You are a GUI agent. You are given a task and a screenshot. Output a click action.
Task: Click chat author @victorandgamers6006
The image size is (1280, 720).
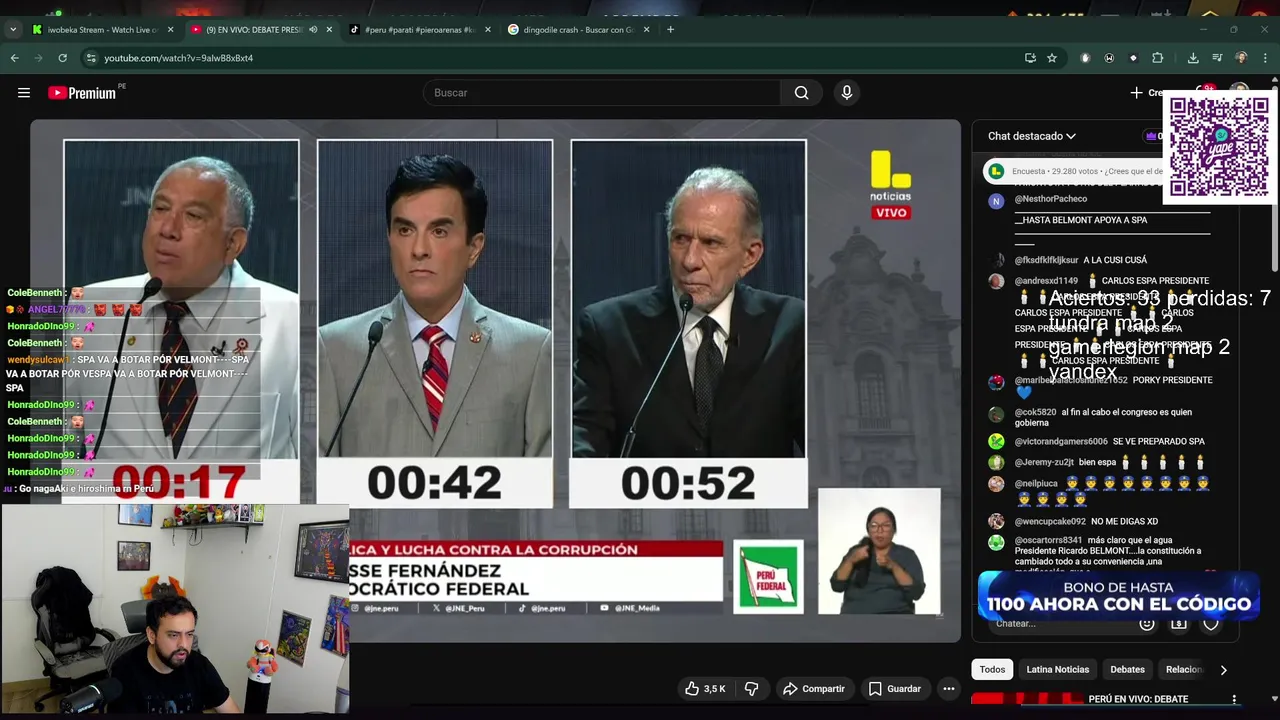(x=1061, y=441)
